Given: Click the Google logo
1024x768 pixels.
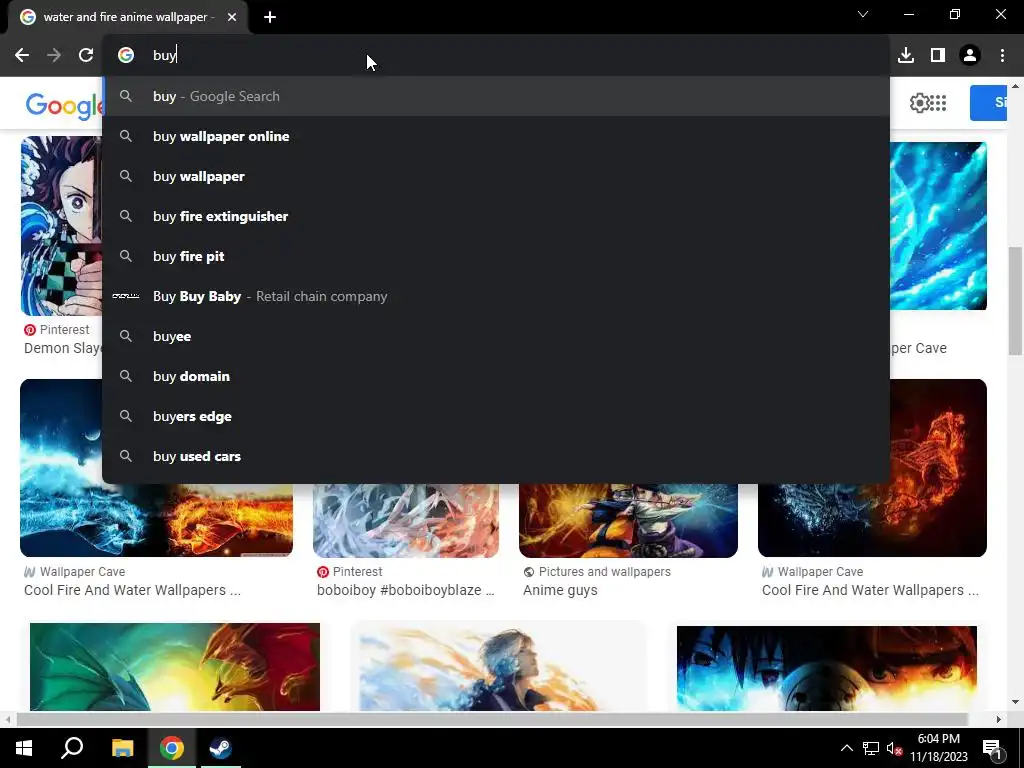Looking at the screenshot, I should [x=64, y=105].
